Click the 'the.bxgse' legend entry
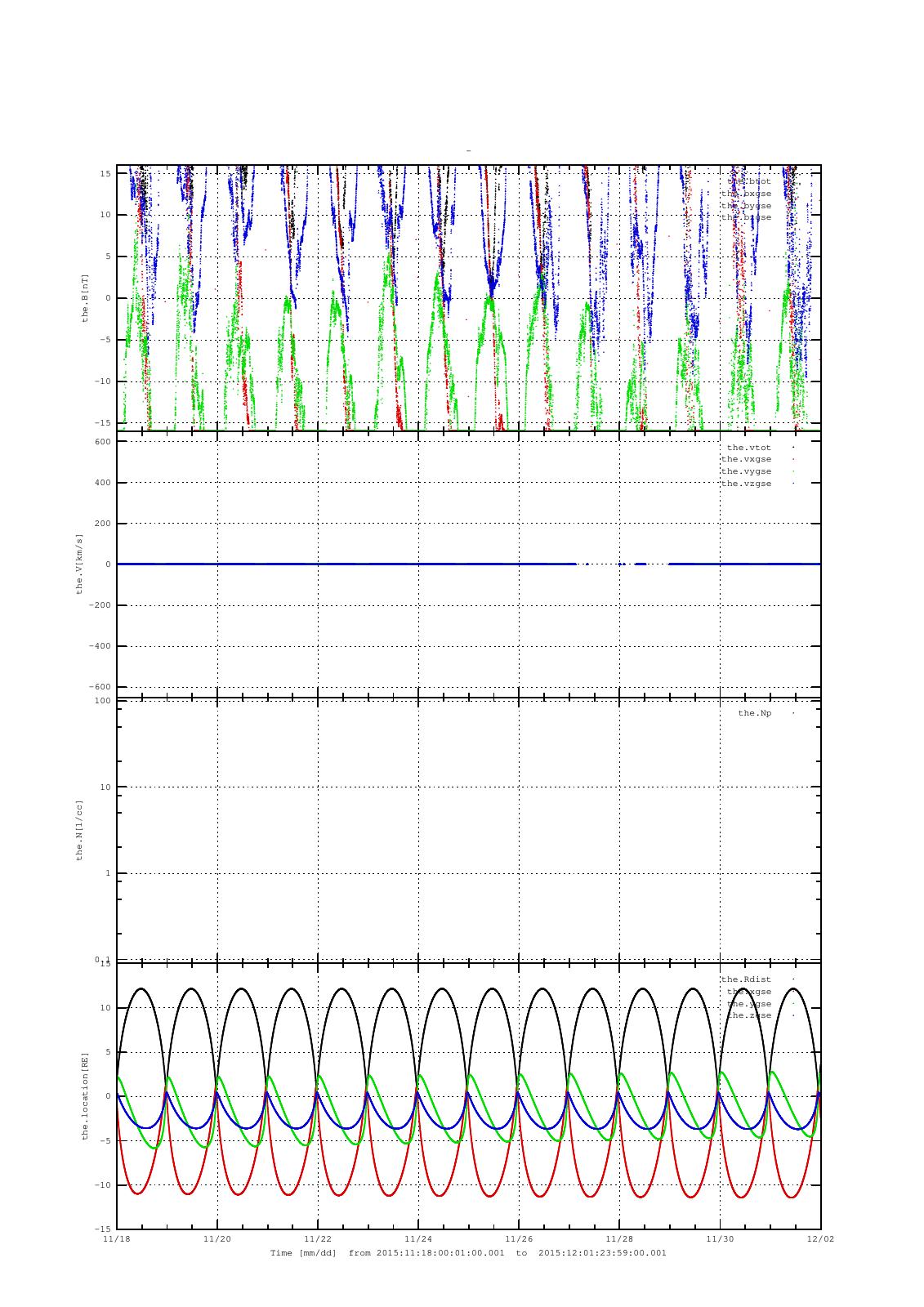Image resolution: width=924 pixels, height=1307 pixels. click(746, 194)
